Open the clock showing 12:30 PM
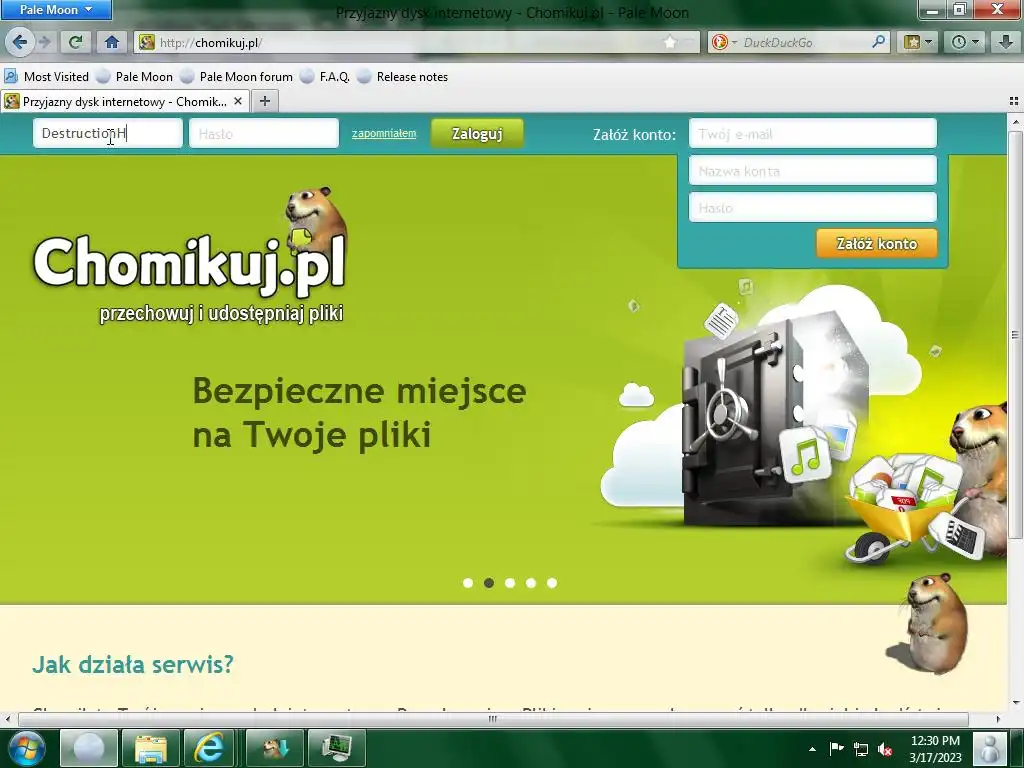 (x=935, y=749)
